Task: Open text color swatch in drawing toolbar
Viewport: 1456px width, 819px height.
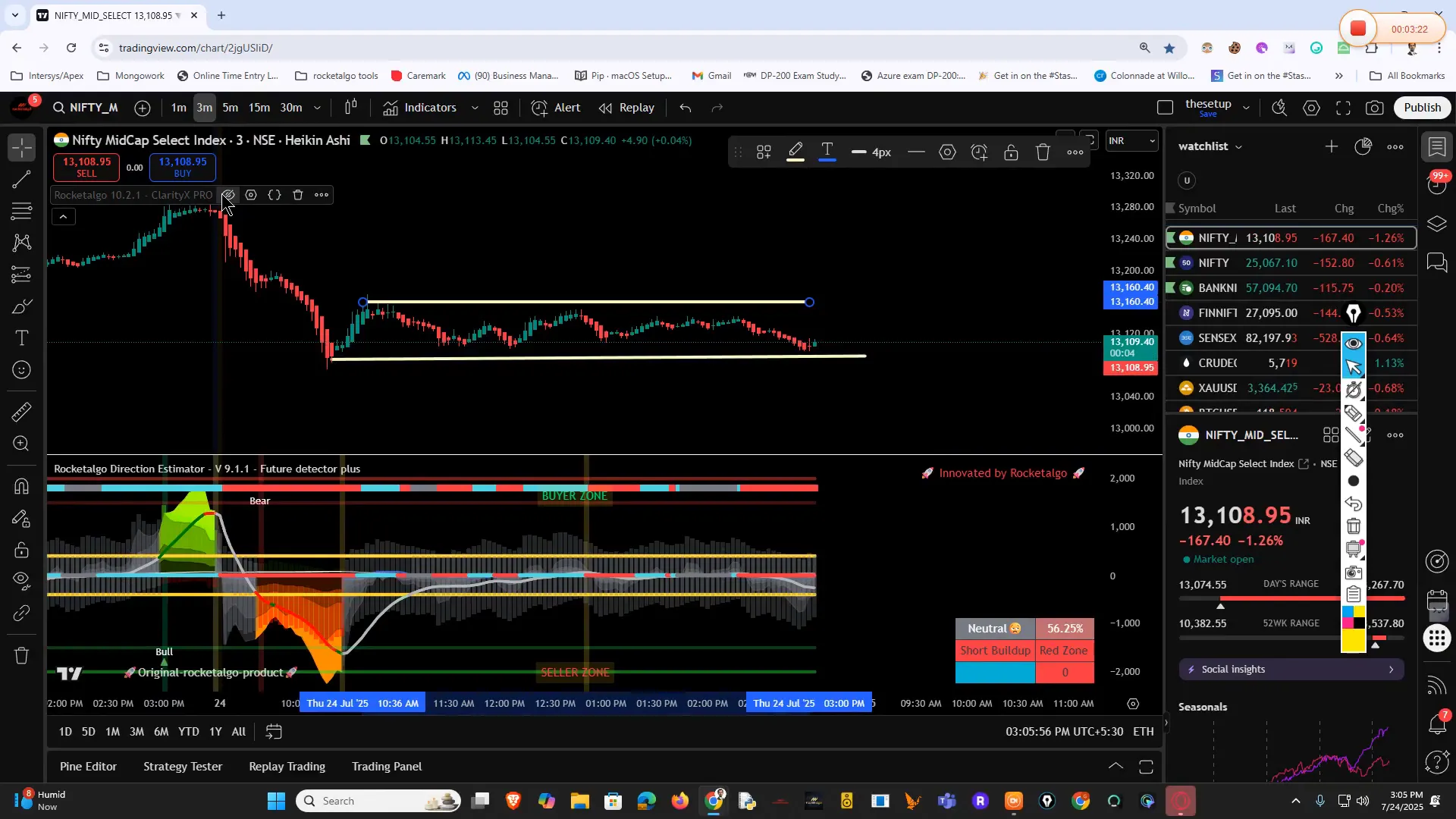Action: (827, 152)
